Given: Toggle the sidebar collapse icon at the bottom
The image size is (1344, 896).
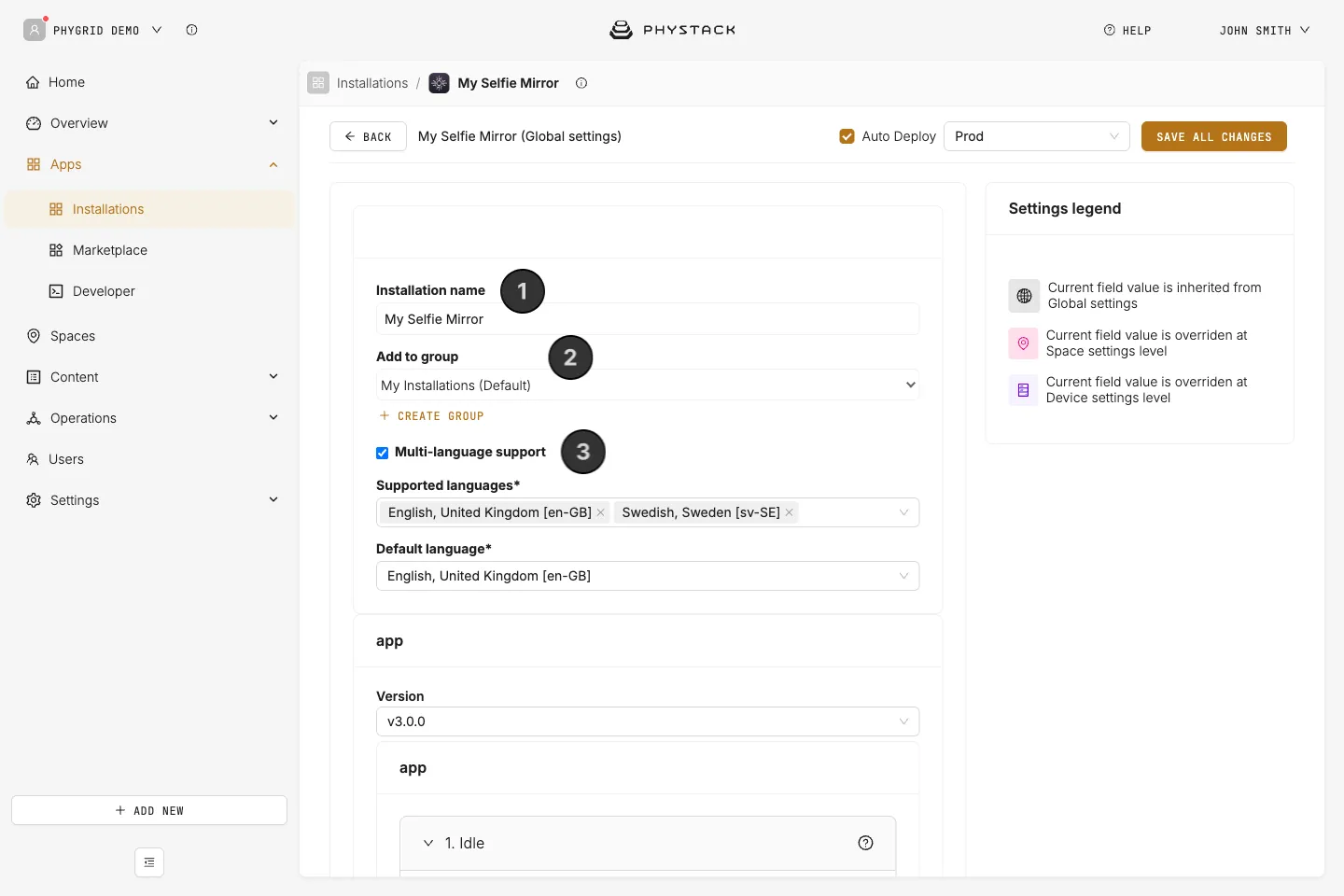Looking at the screenshot, I should [x=149, y=862].
